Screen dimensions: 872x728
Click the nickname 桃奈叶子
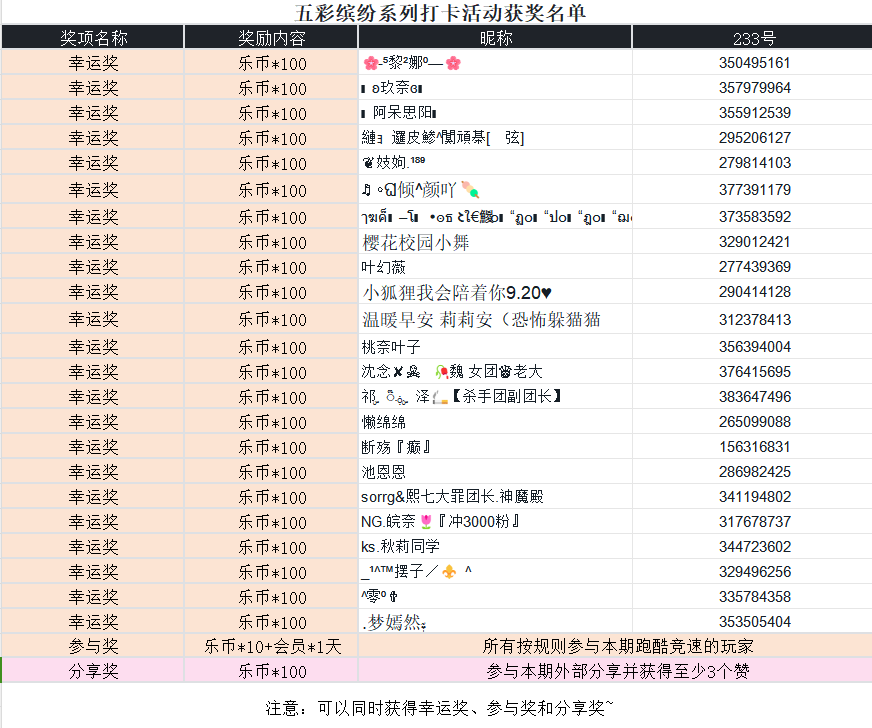tap(391, 347)
